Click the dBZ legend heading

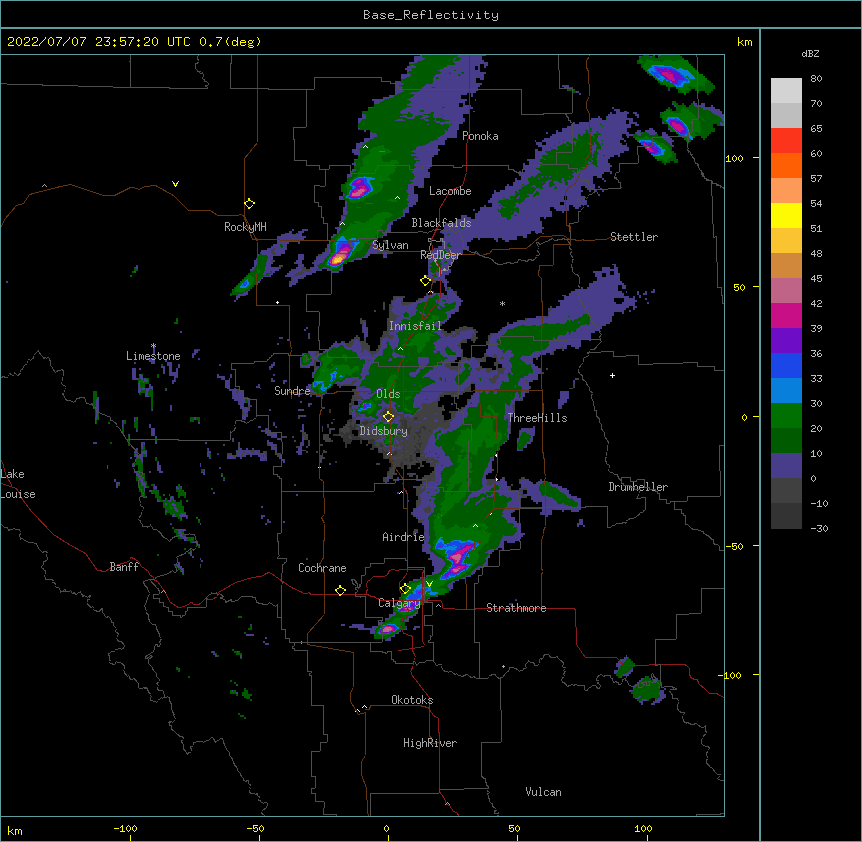(810, 53)
